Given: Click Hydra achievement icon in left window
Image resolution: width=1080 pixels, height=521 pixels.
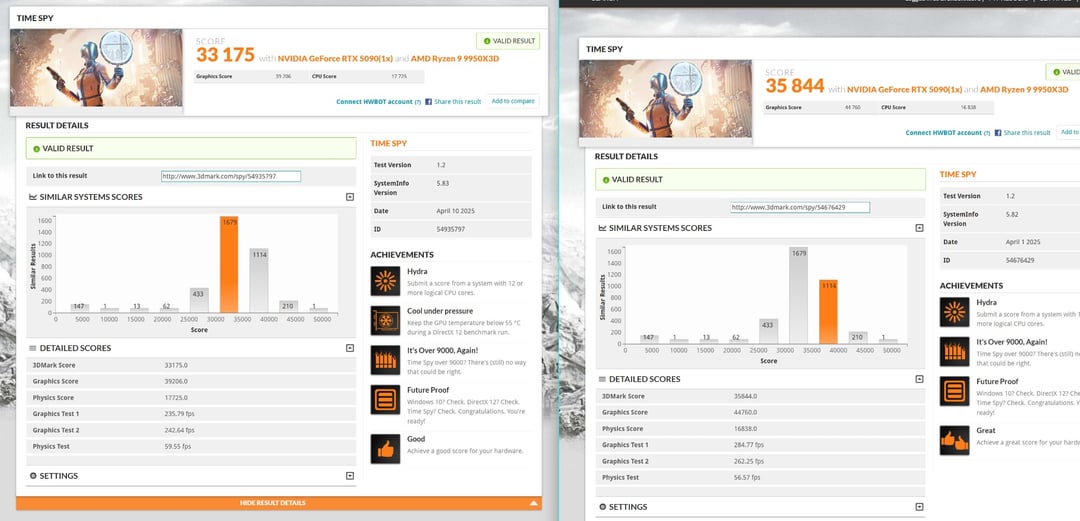Looking at the screenshot, I should pos(385,281).
